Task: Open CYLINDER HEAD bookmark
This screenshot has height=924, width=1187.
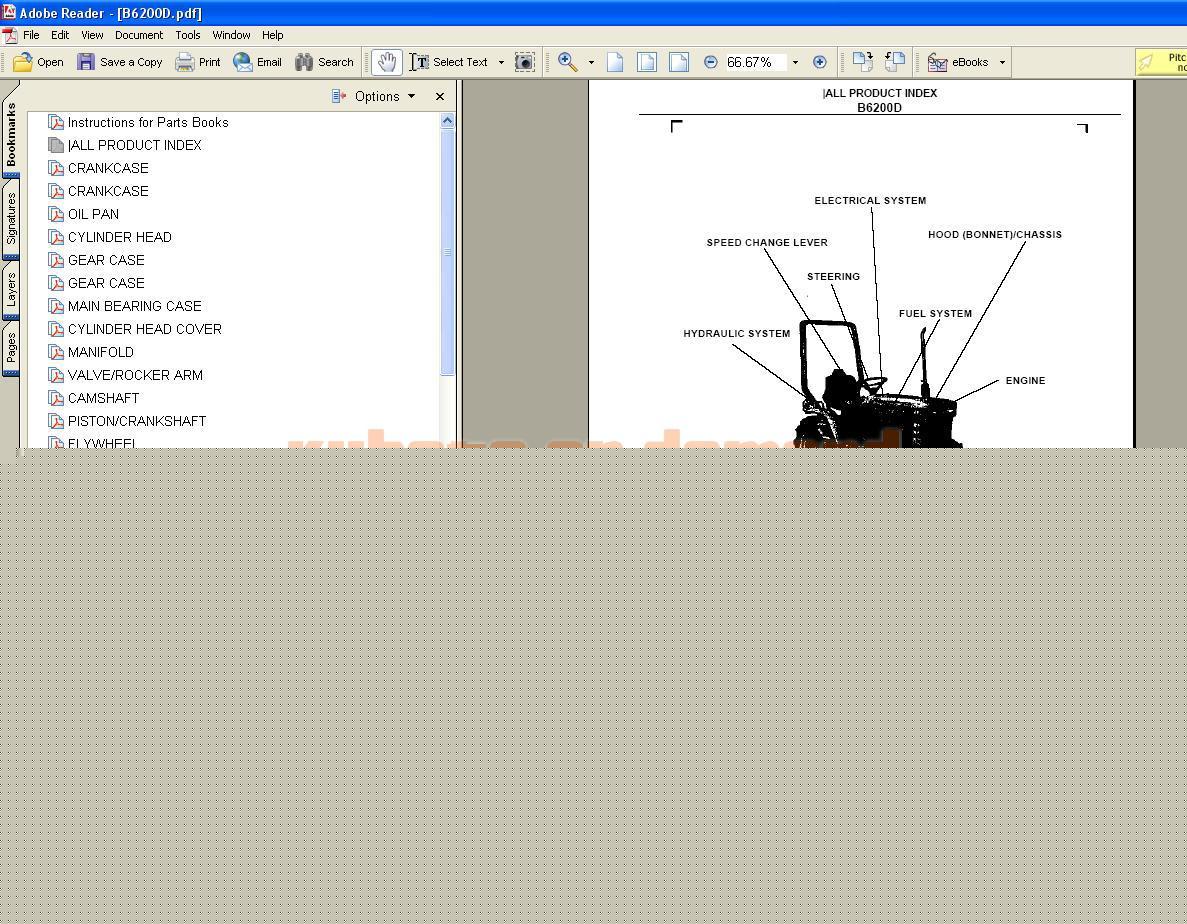Action: [x=120, y=237]
